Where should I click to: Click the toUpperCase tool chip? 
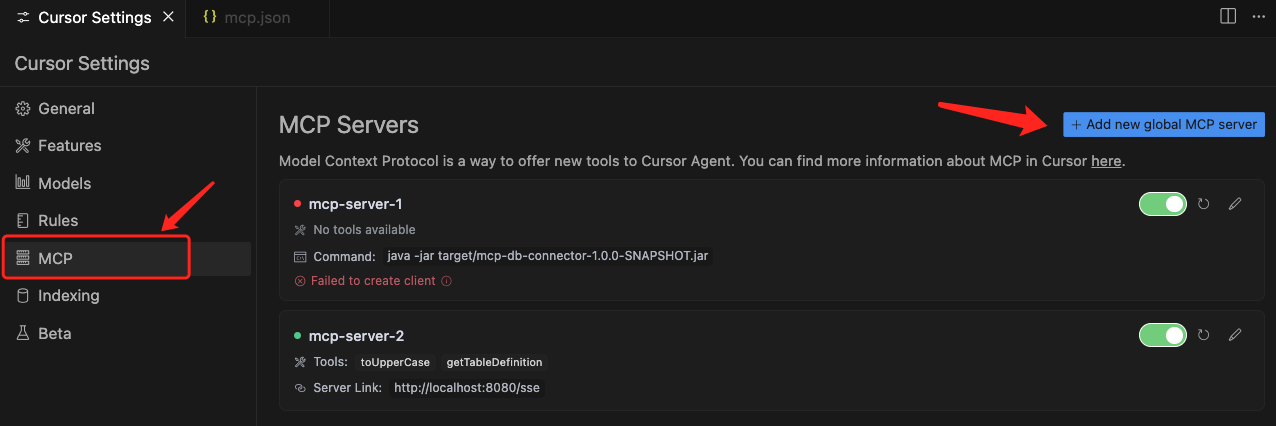(x=395, y=362)
